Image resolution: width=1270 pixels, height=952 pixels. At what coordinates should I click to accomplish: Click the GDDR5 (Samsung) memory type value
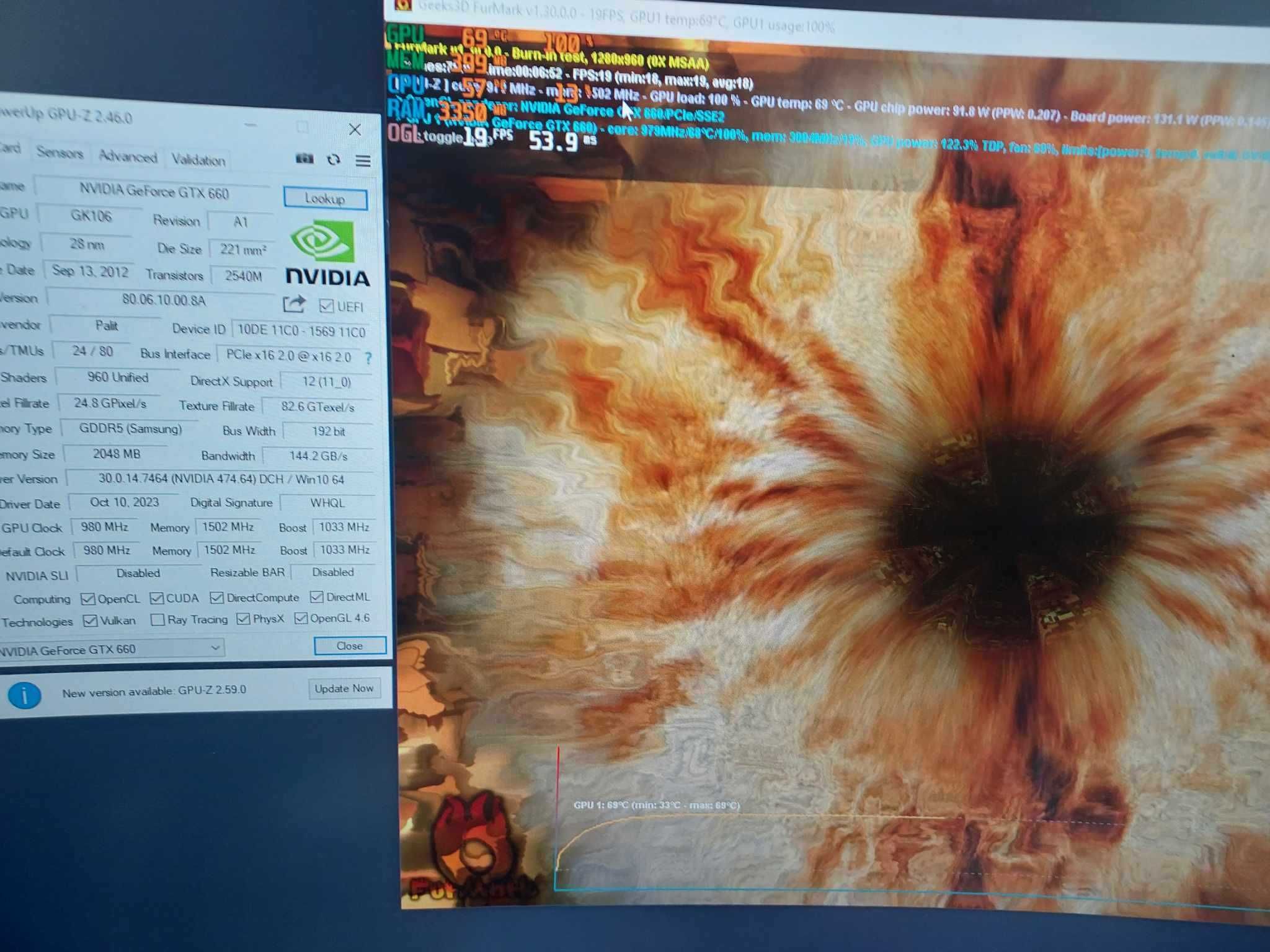130,428
